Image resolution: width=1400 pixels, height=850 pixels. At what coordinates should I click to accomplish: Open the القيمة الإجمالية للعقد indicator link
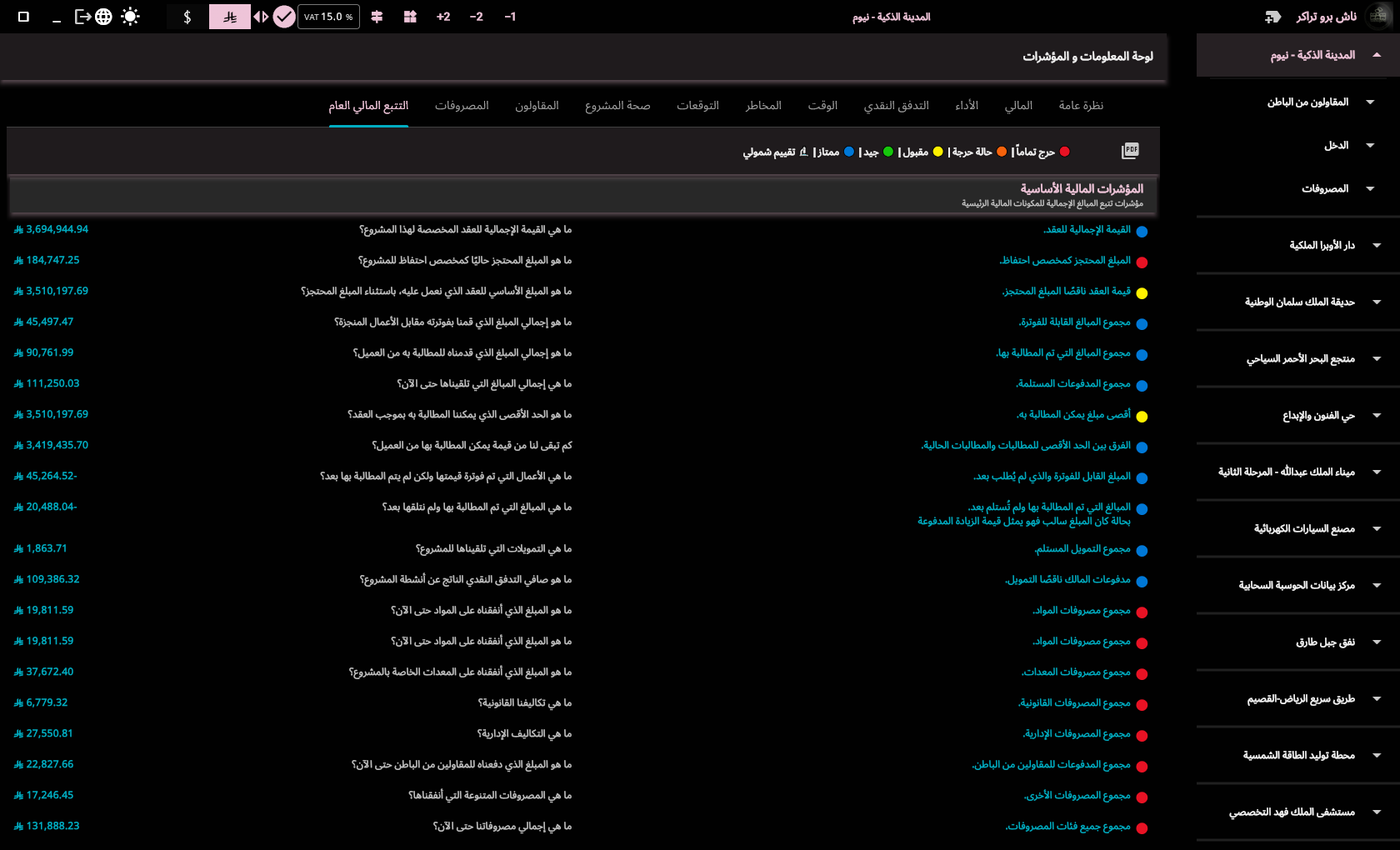[x=1087, y=229]
